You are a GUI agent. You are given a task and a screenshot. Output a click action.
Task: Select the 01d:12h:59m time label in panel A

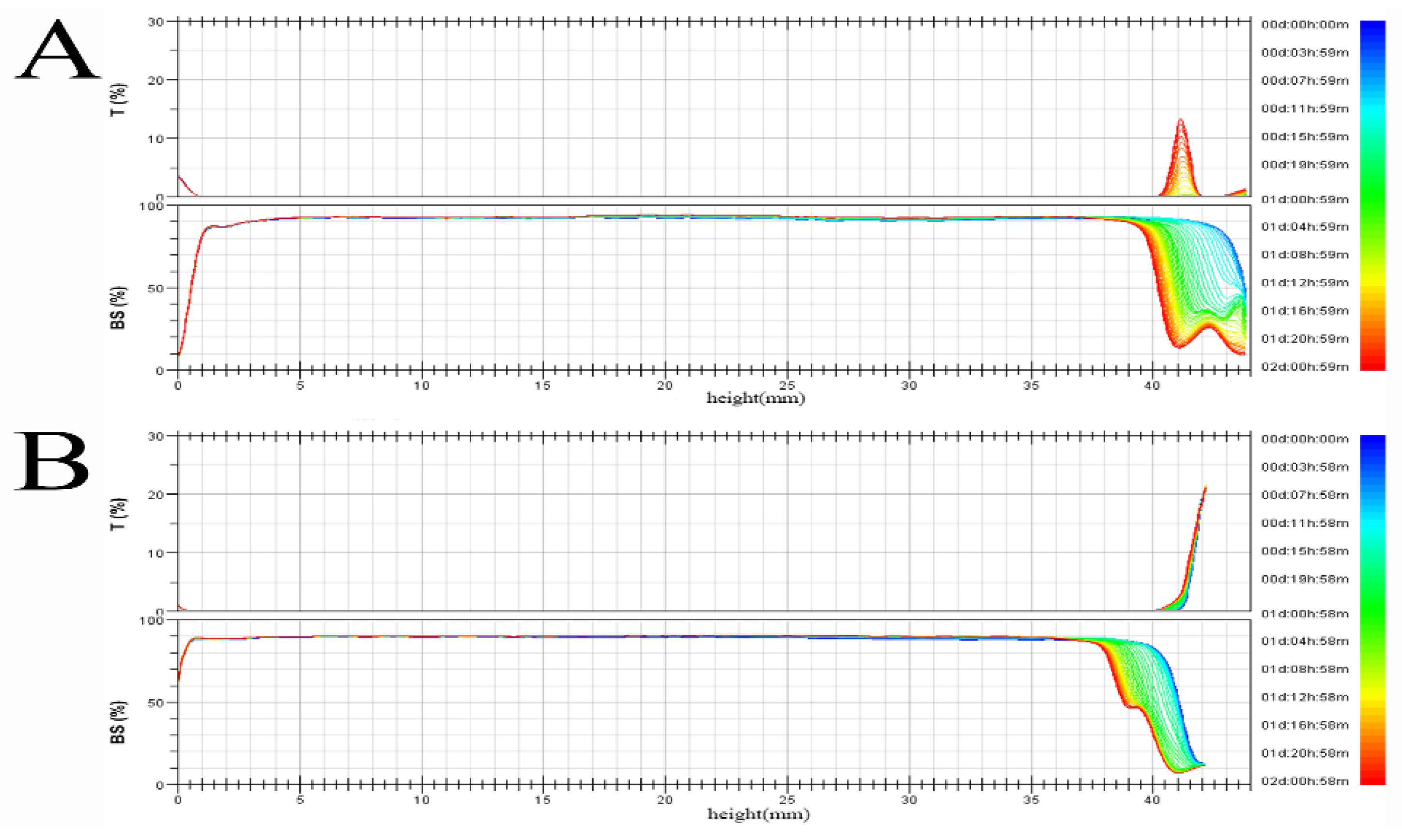tap(1305, 282)
